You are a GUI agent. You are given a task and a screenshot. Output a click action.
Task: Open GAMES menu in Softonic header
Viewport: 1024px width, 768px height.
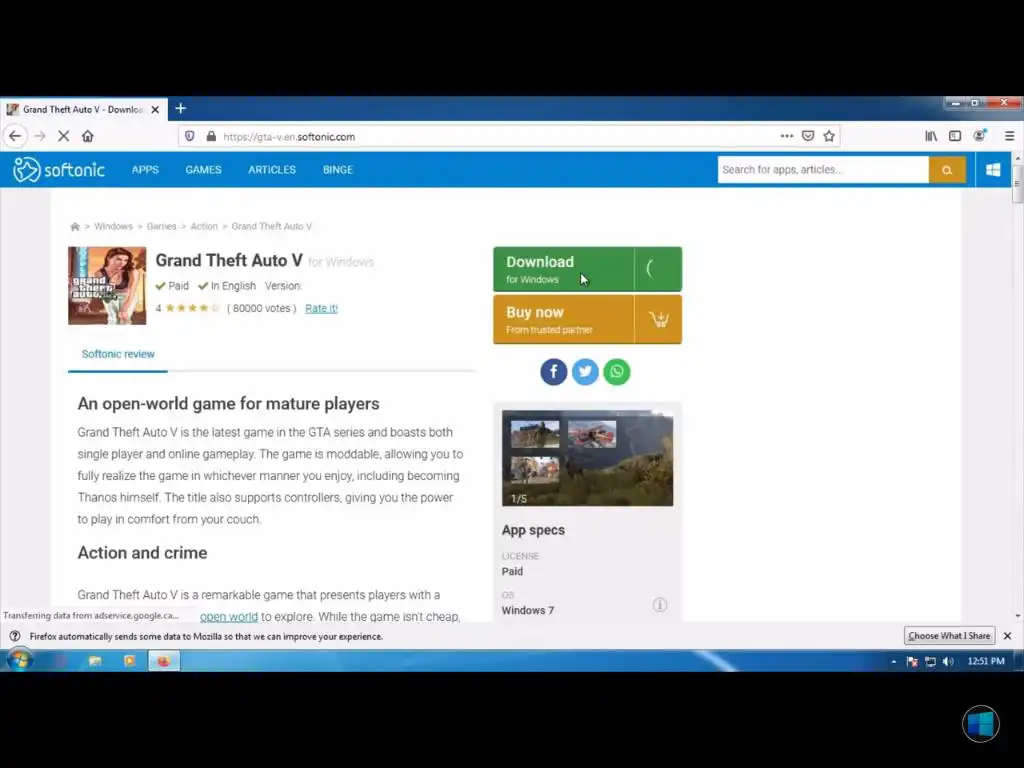coord(203,170)
